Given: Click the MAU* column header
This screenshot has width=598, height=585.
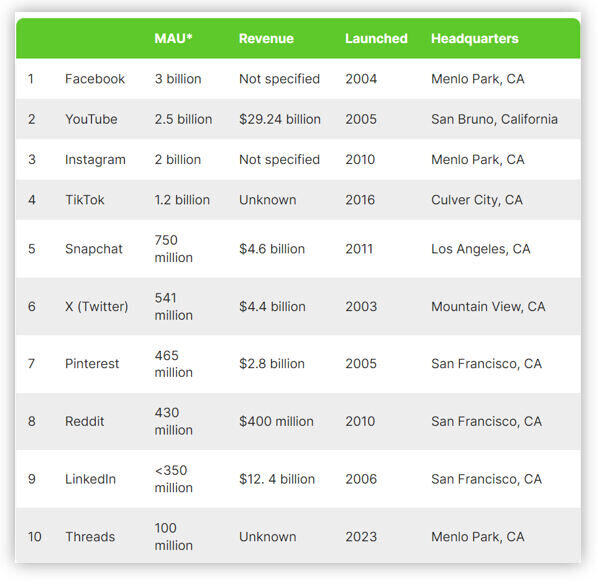Looking at the screenshot, I should pos(173,39).
